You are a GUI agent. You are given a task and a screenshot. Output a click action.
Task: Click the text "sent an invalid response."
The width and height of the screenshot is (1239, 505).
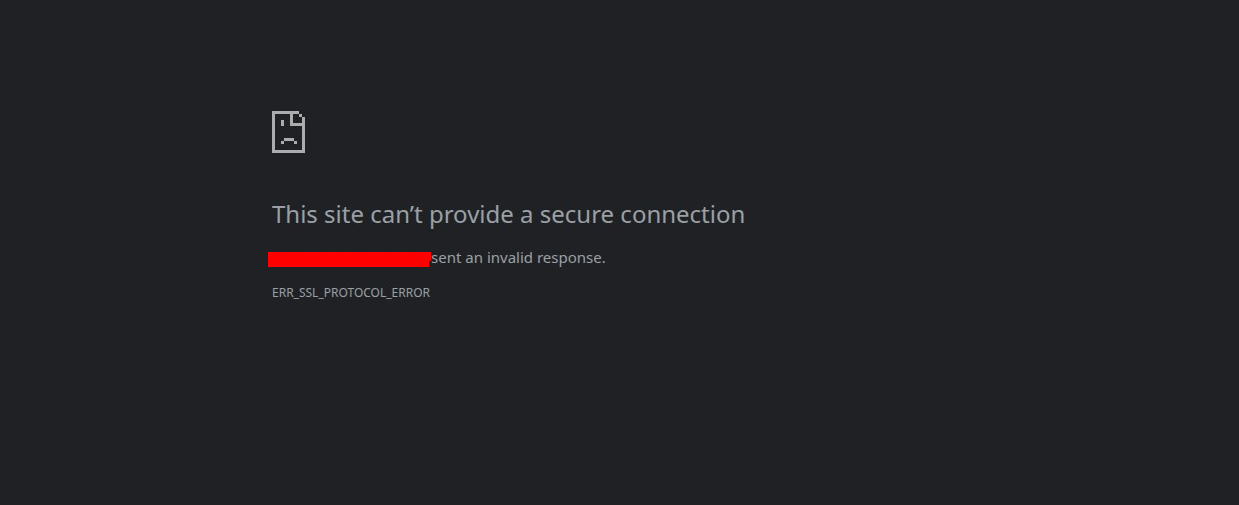pos(518,258)
